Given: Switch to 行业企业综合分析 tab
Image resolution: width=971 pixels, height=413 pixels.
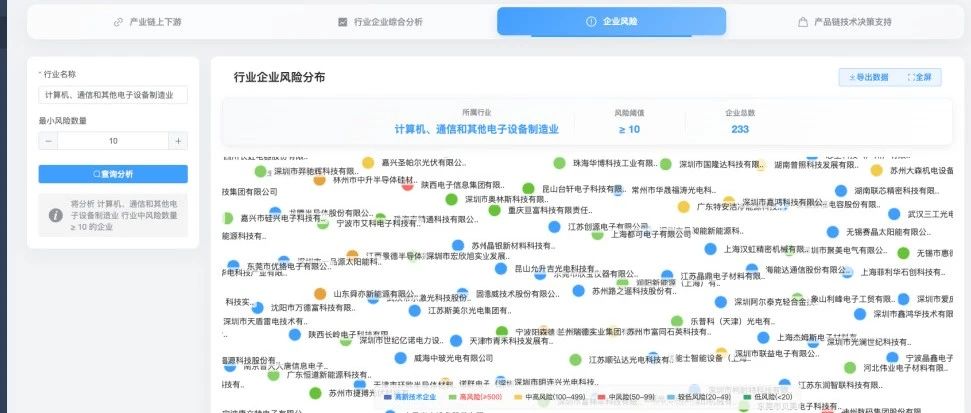Looking at the screenshot, I should coord(381,22).
